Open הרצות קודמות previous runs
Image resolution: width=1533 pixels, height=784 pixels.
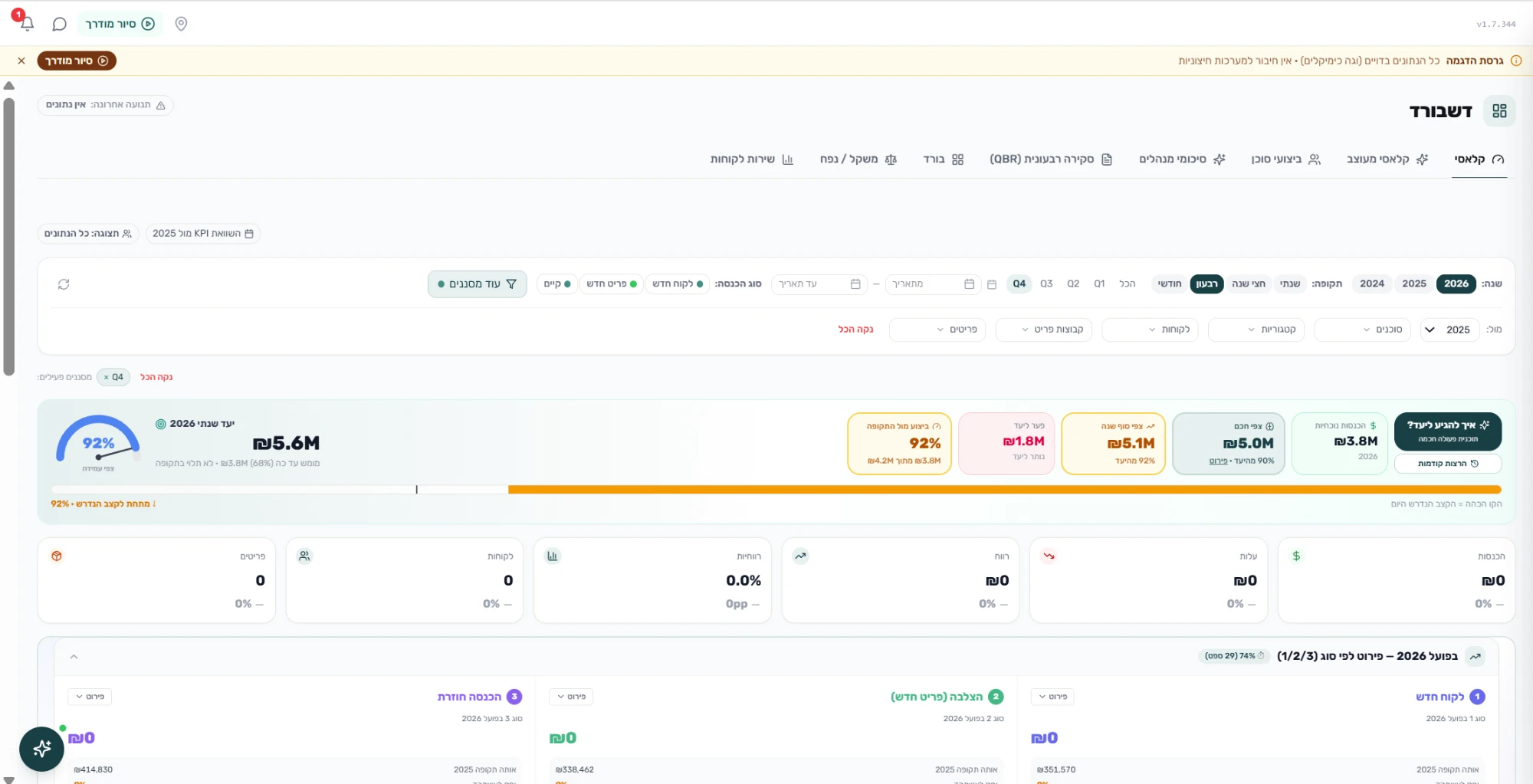coord(1448,464)
